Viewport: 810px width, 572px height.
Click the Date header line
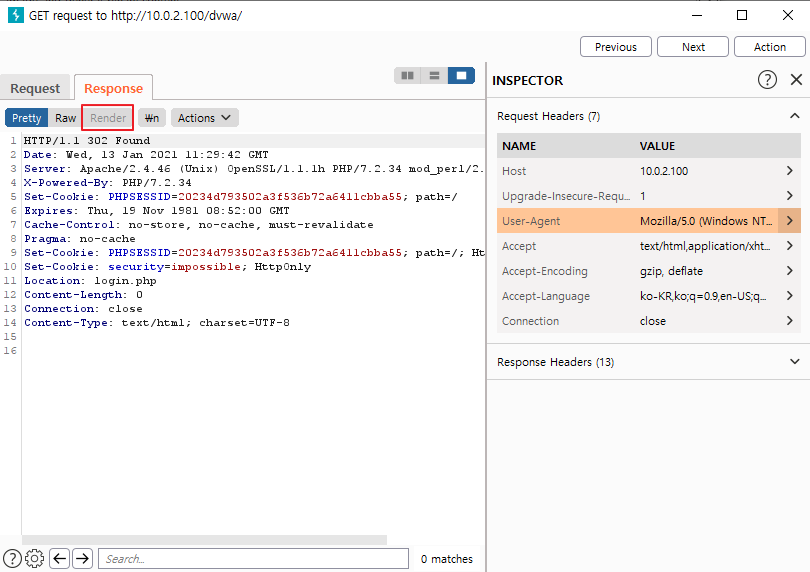point(146,154)
